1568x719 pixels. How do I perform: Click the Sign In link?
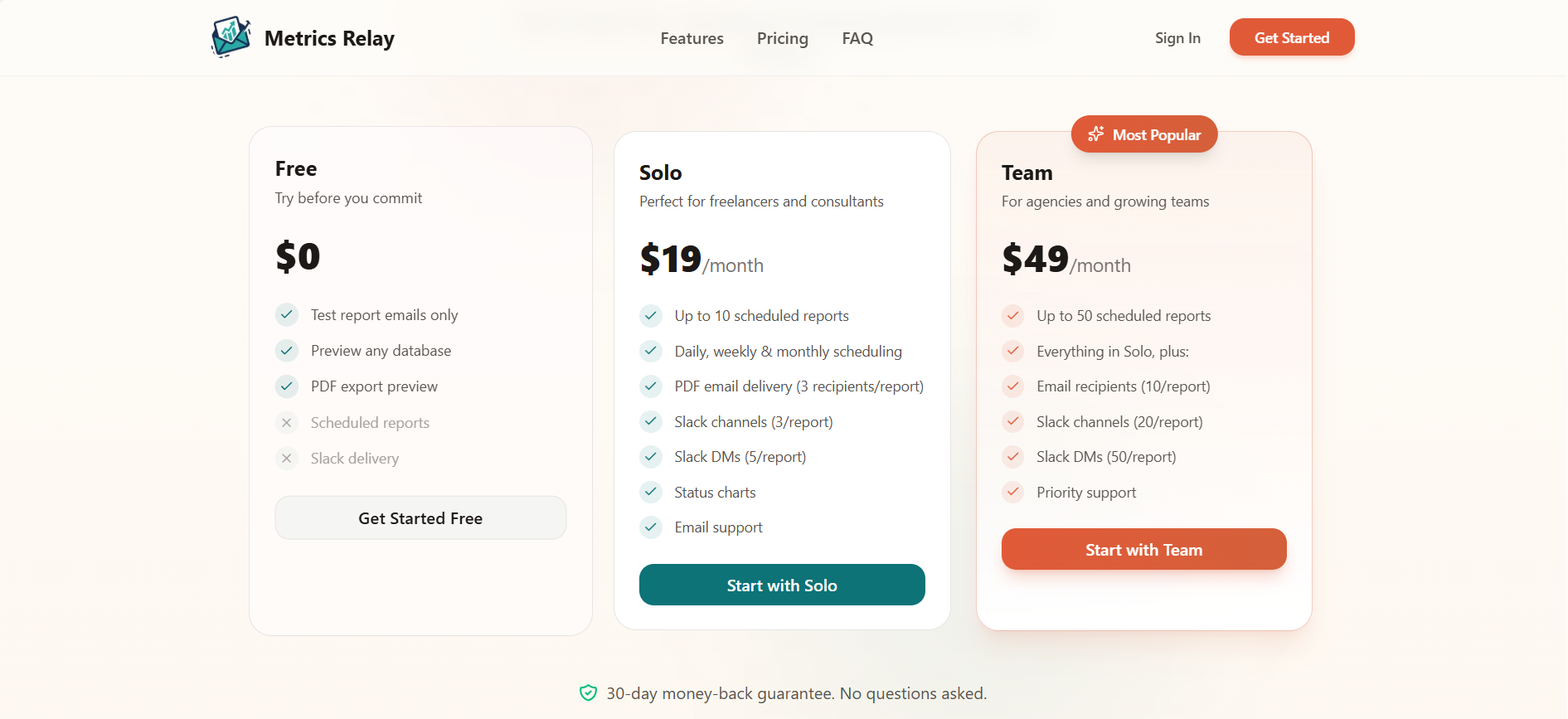[1177, 37]
